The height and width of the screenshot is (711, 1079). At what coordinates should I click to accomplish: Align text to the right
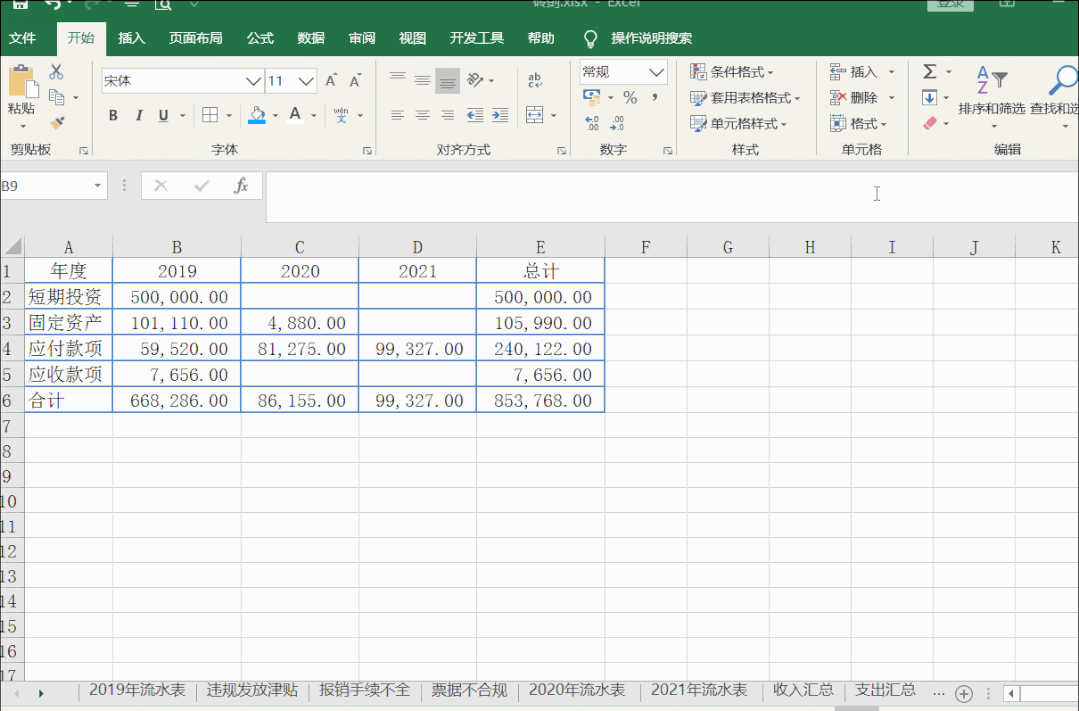tap(447, 115)
